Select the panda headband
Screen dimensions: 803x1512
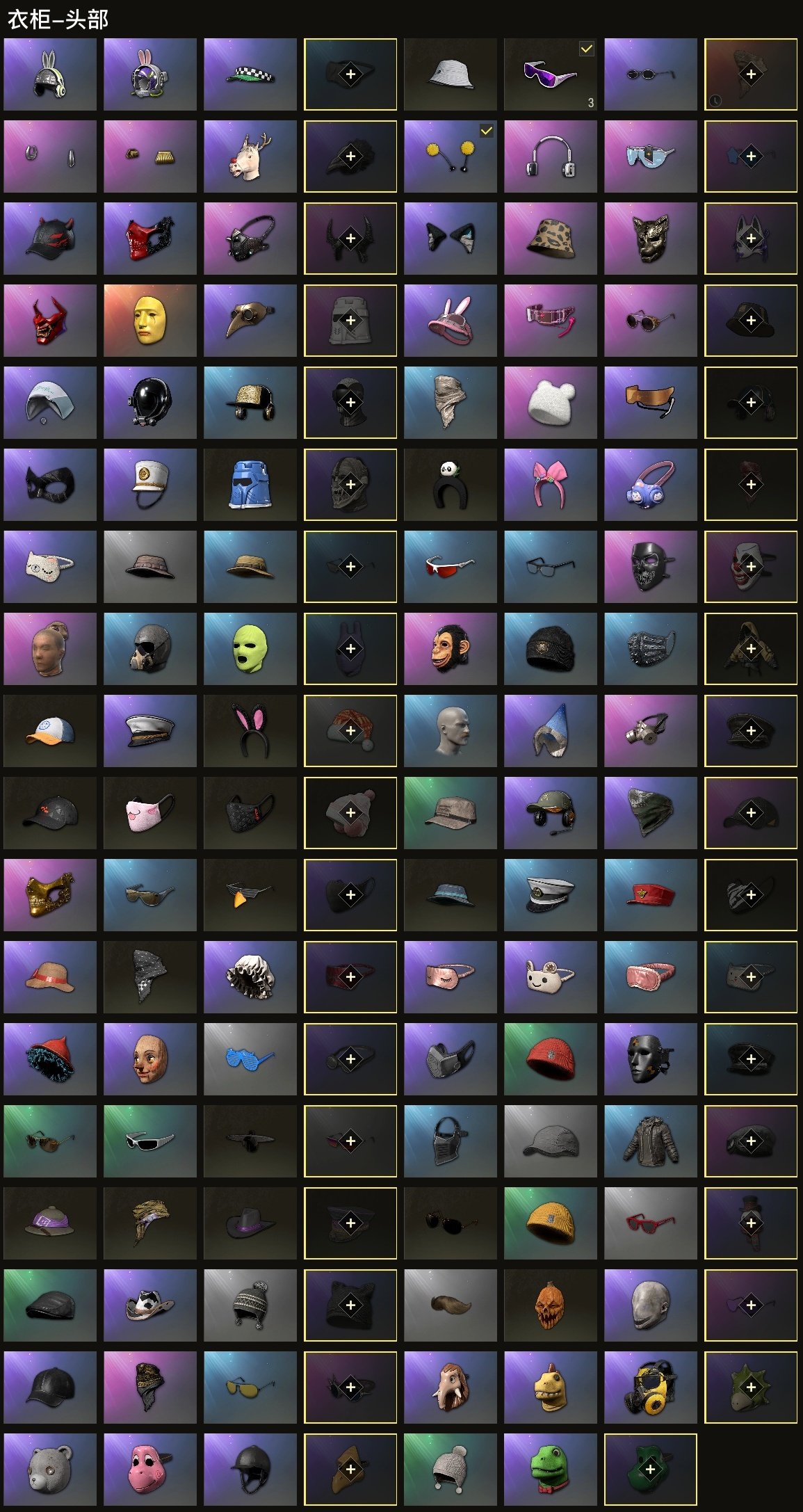(x=451, y=485)
